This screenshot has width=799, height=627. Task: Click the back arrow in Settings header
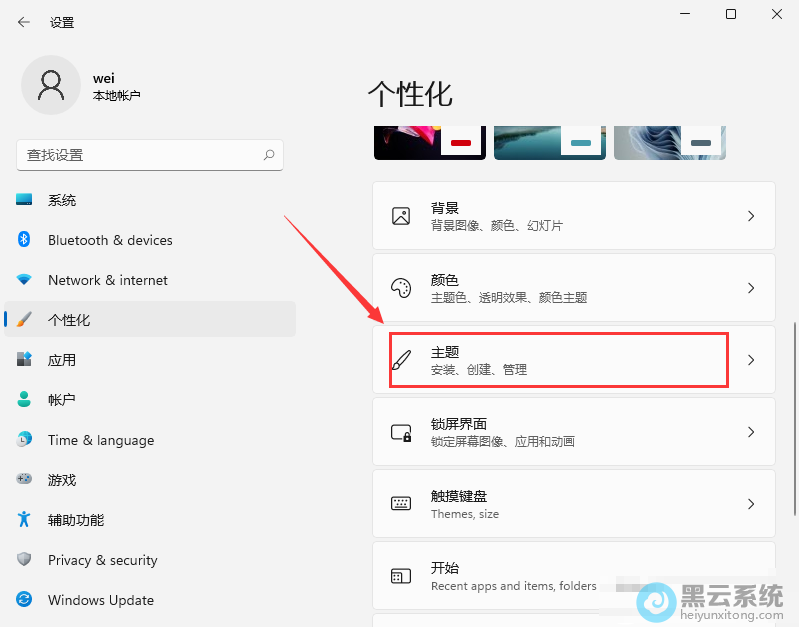pyautogui.click(x=24, y=22)
